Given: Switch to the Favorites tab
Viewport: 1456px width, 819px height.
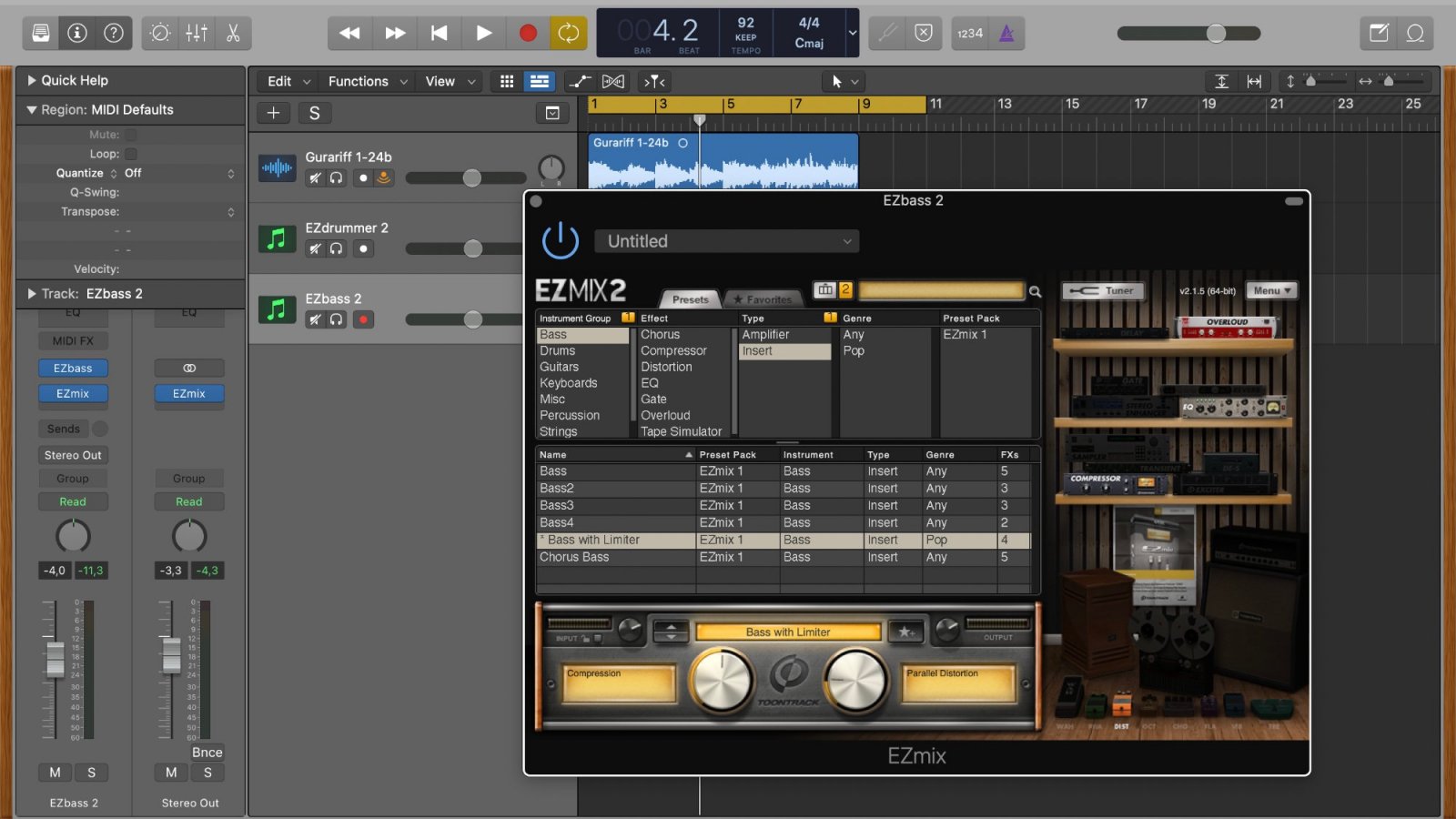Looking at the screenshot, I should tap(763, 299).
